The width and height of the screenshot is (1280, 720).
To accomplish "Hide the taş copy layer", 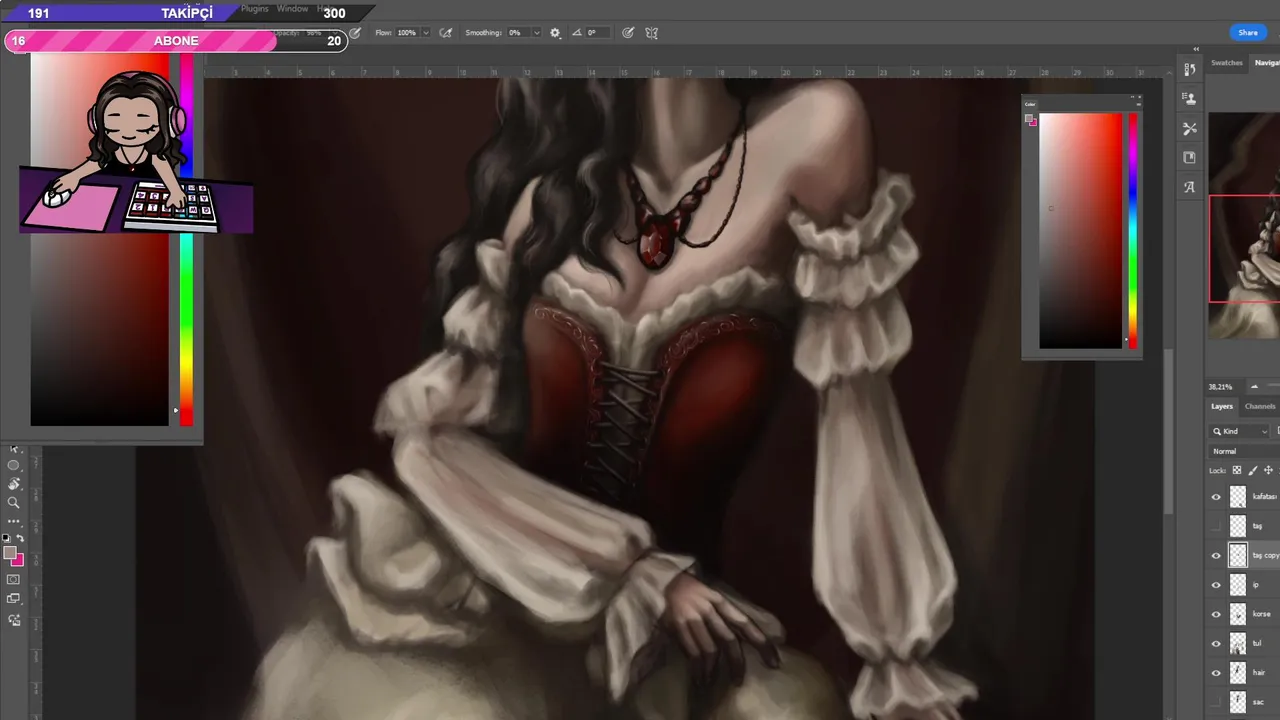I will (1216, 556).
